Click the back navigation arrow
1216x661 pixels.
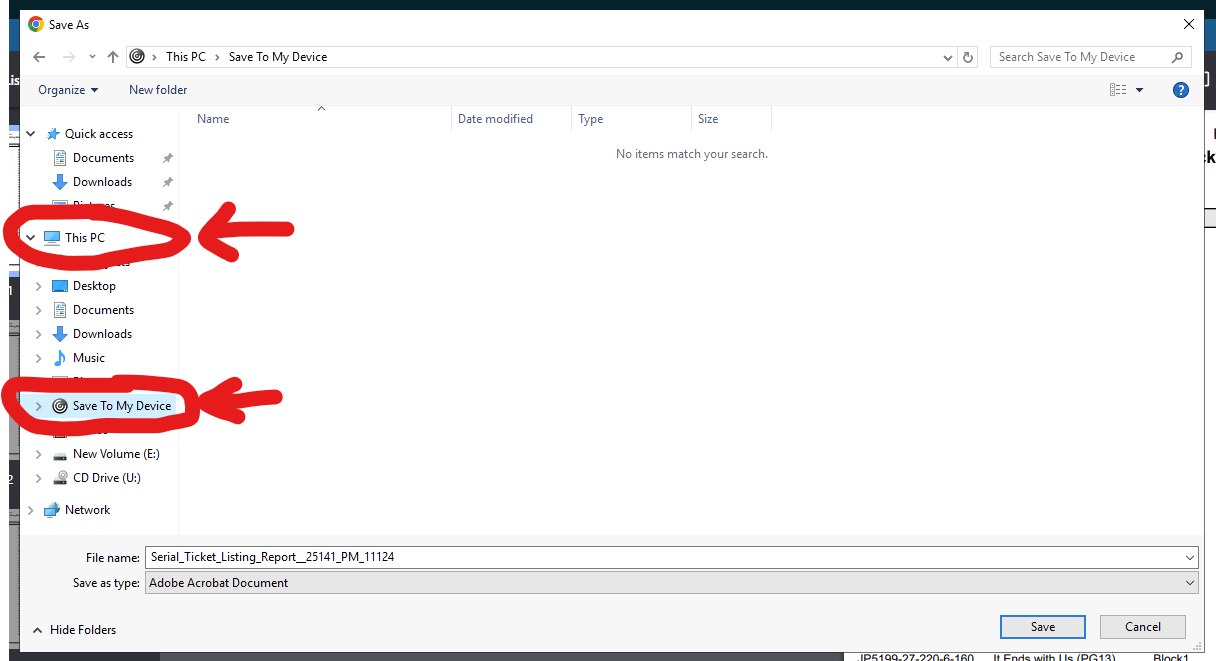(x=39, y=57)
